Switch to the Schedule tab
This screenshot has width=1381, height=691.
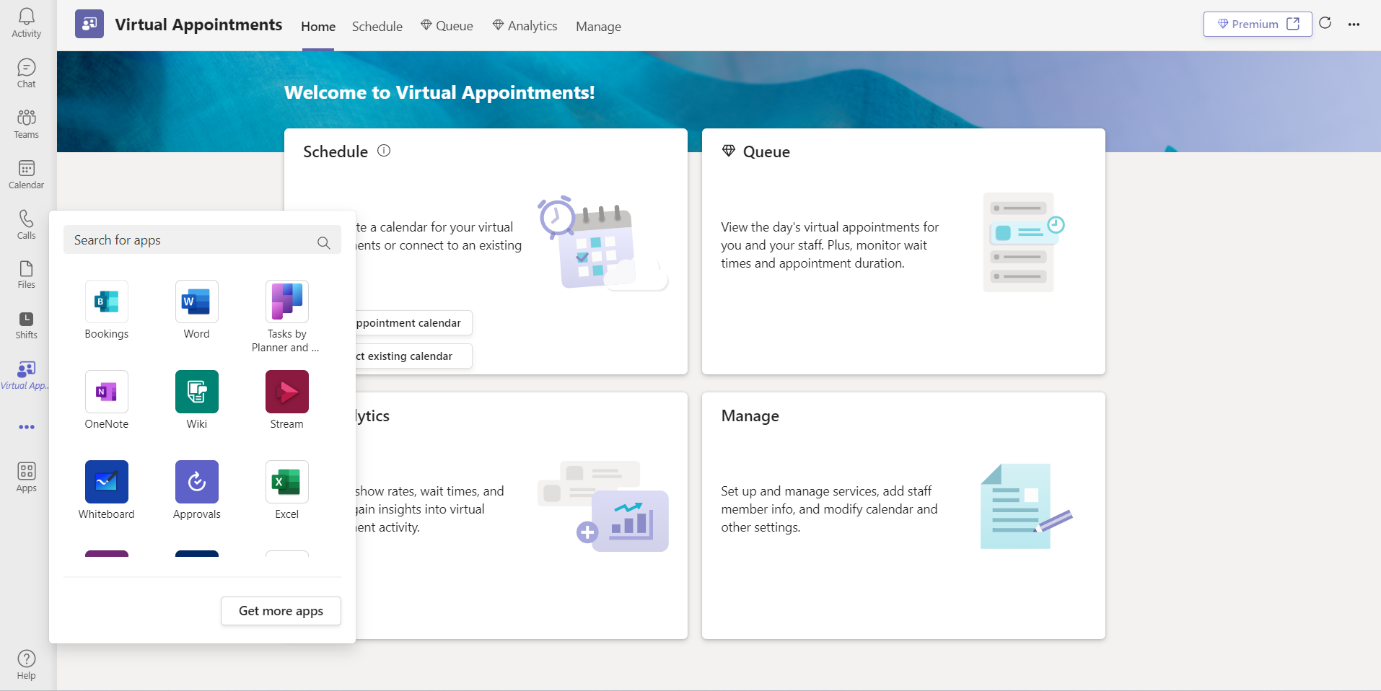click(377, 26)
